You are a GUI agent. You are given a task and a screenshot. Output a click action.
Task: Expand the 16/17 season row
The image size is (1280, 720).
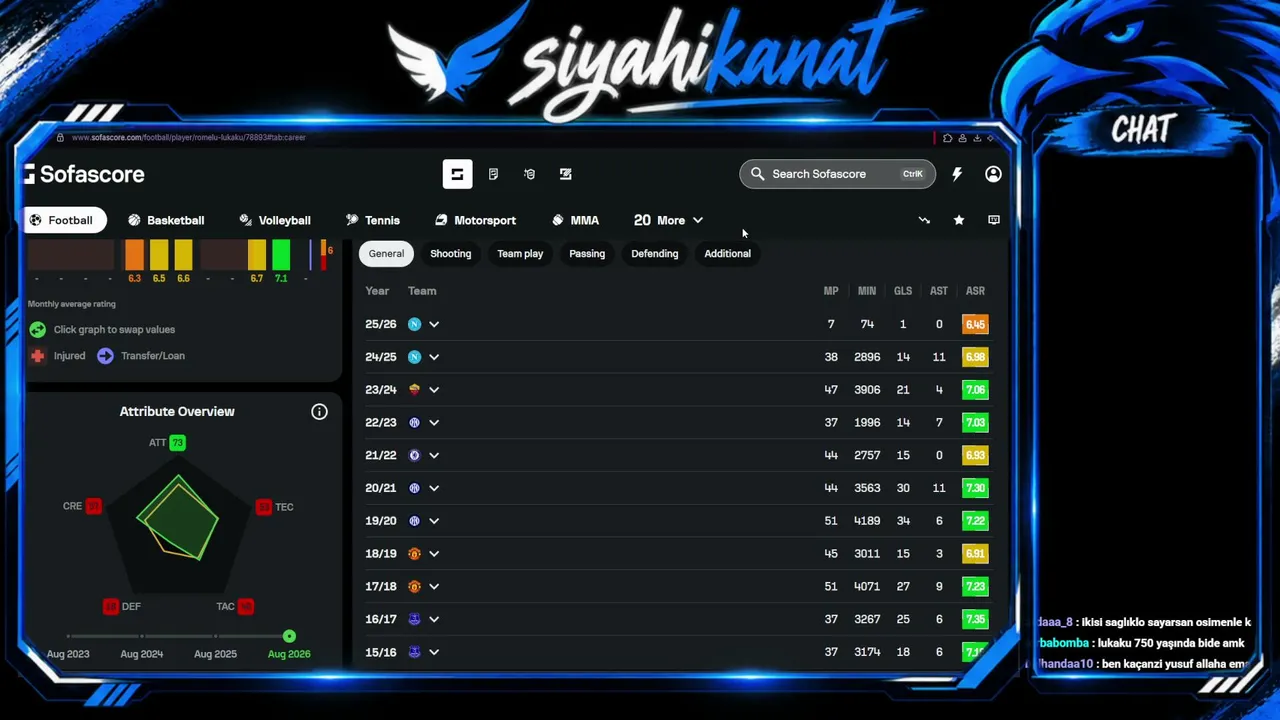(434, 619)
